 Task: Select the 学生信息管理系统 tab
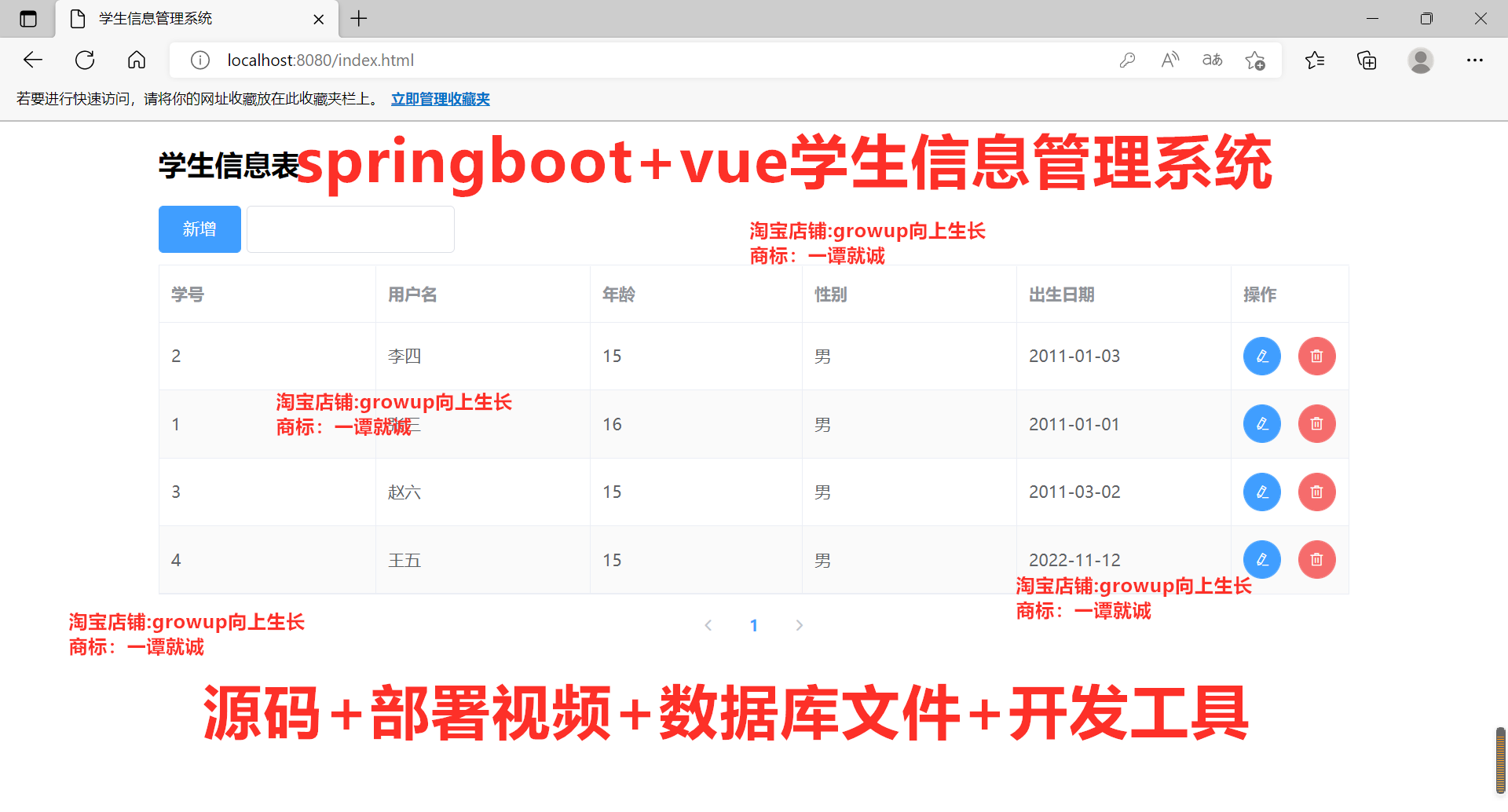pyautogui.click(x=196, y=19)
